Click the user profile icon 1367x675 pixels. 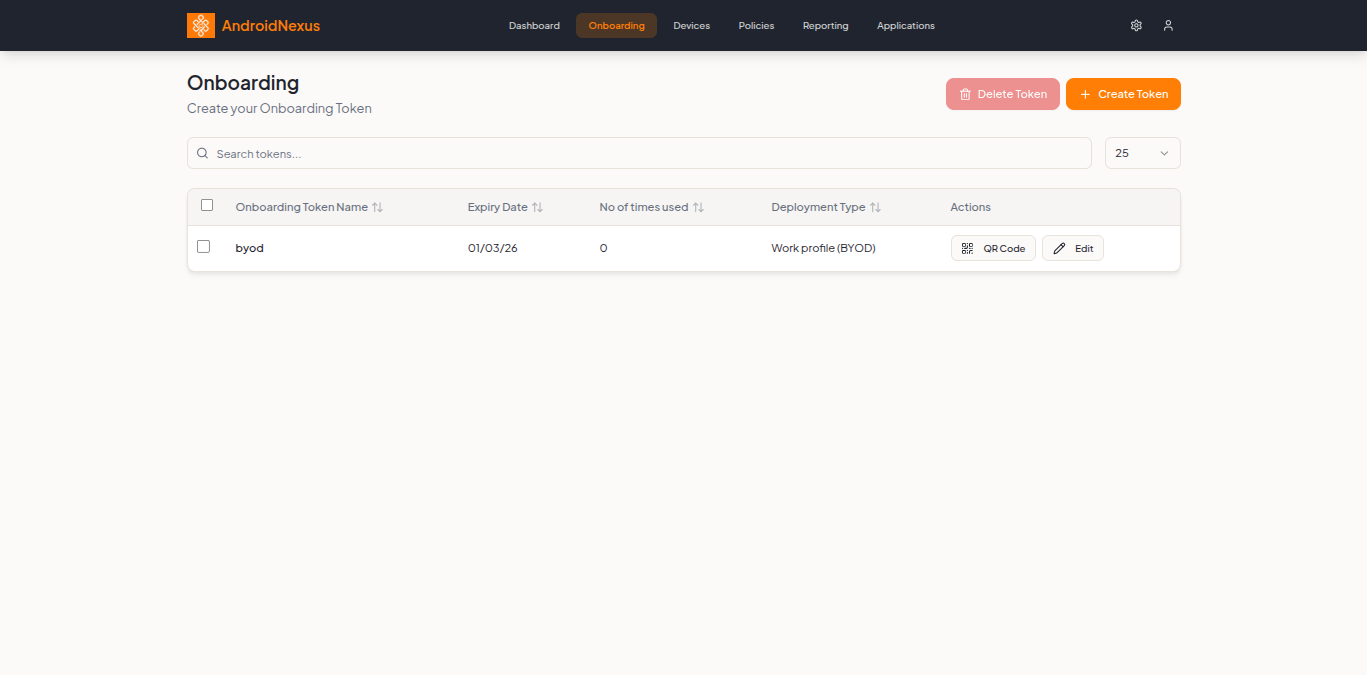pyautogui.click(x=1168, y=25)
